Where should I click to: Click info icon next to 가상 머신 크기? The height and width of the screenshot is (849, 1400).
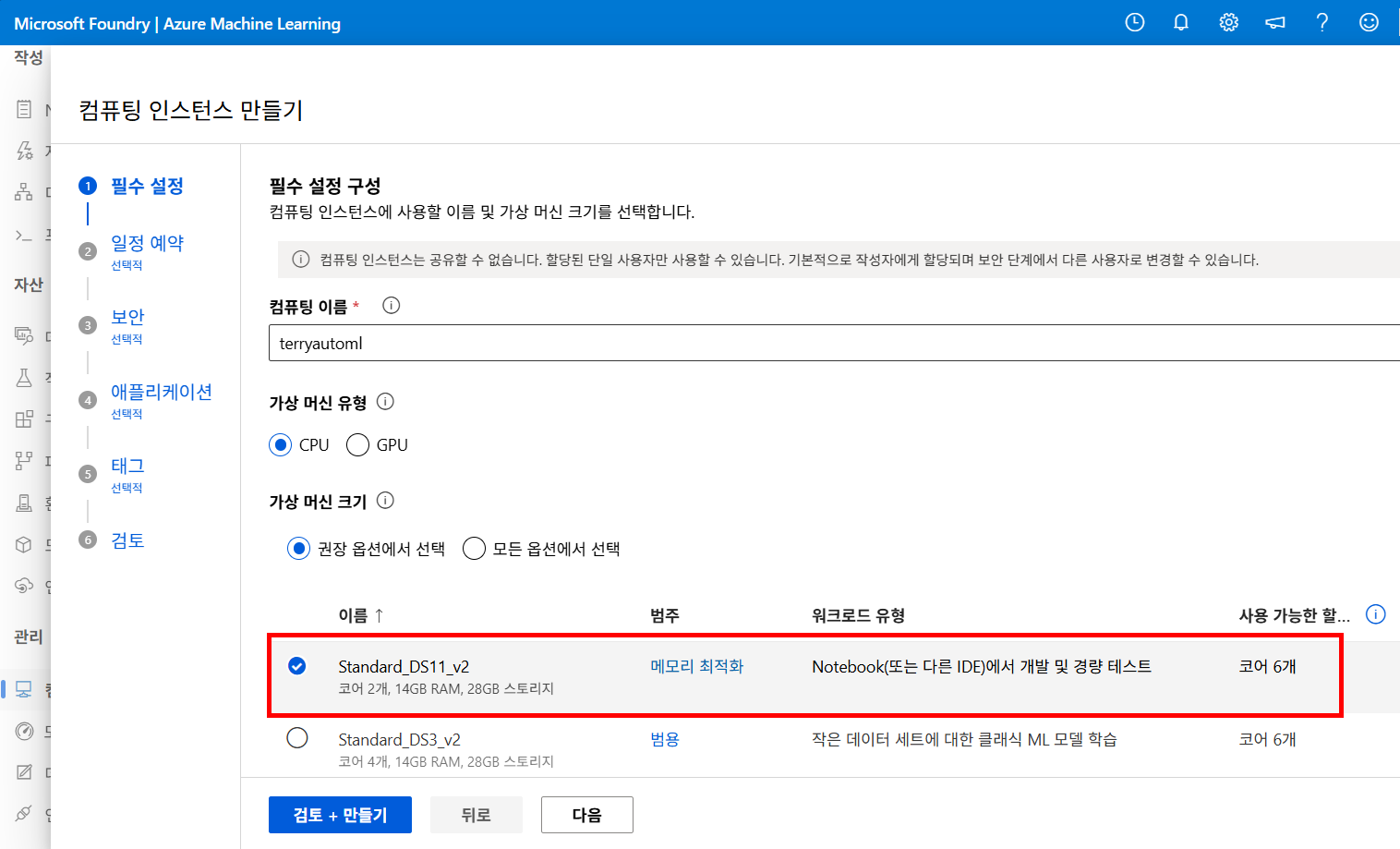(386, 501)
